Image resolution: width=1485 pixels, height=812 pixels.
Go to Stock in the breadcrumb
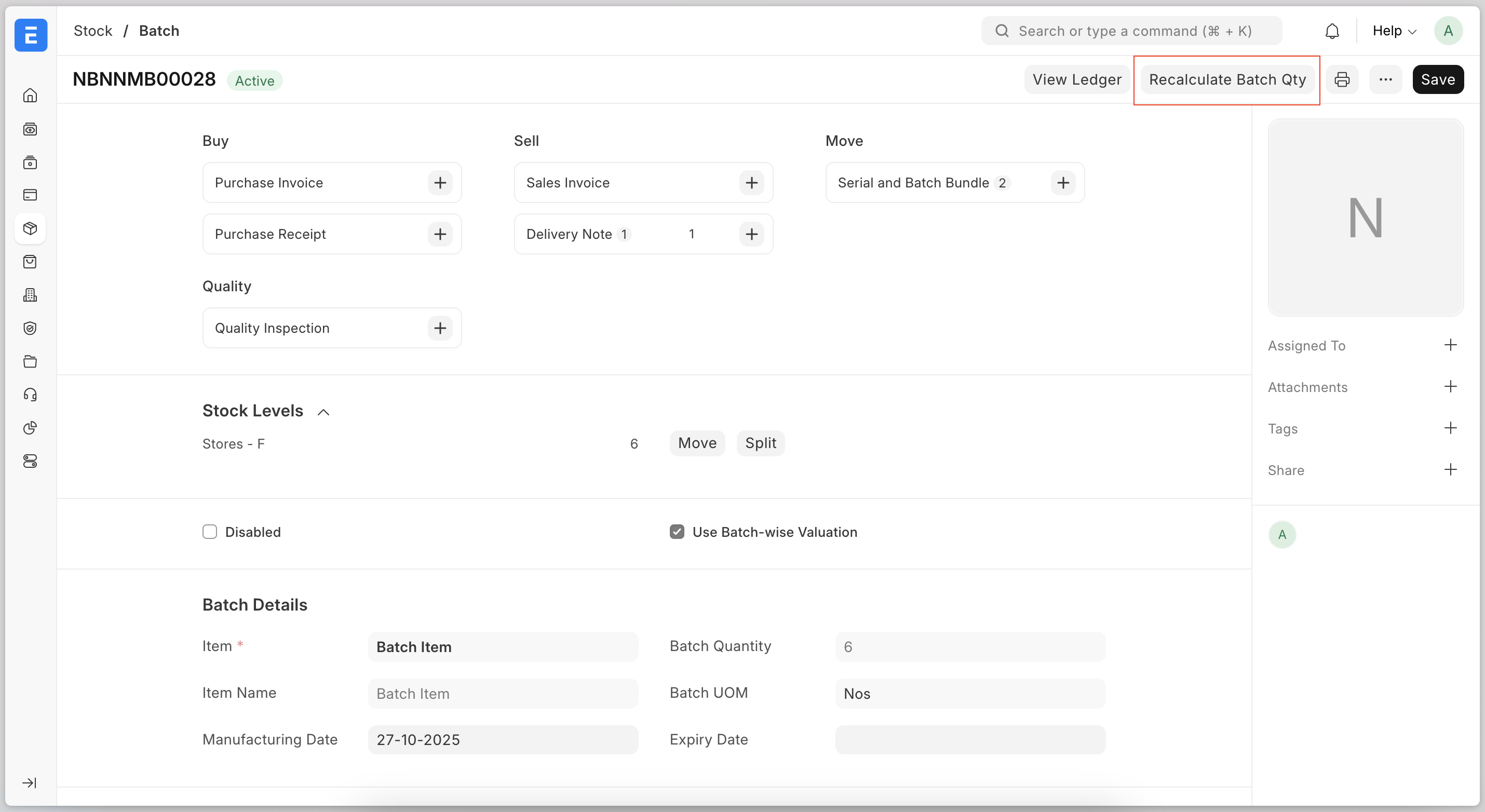tap(93, 31)
